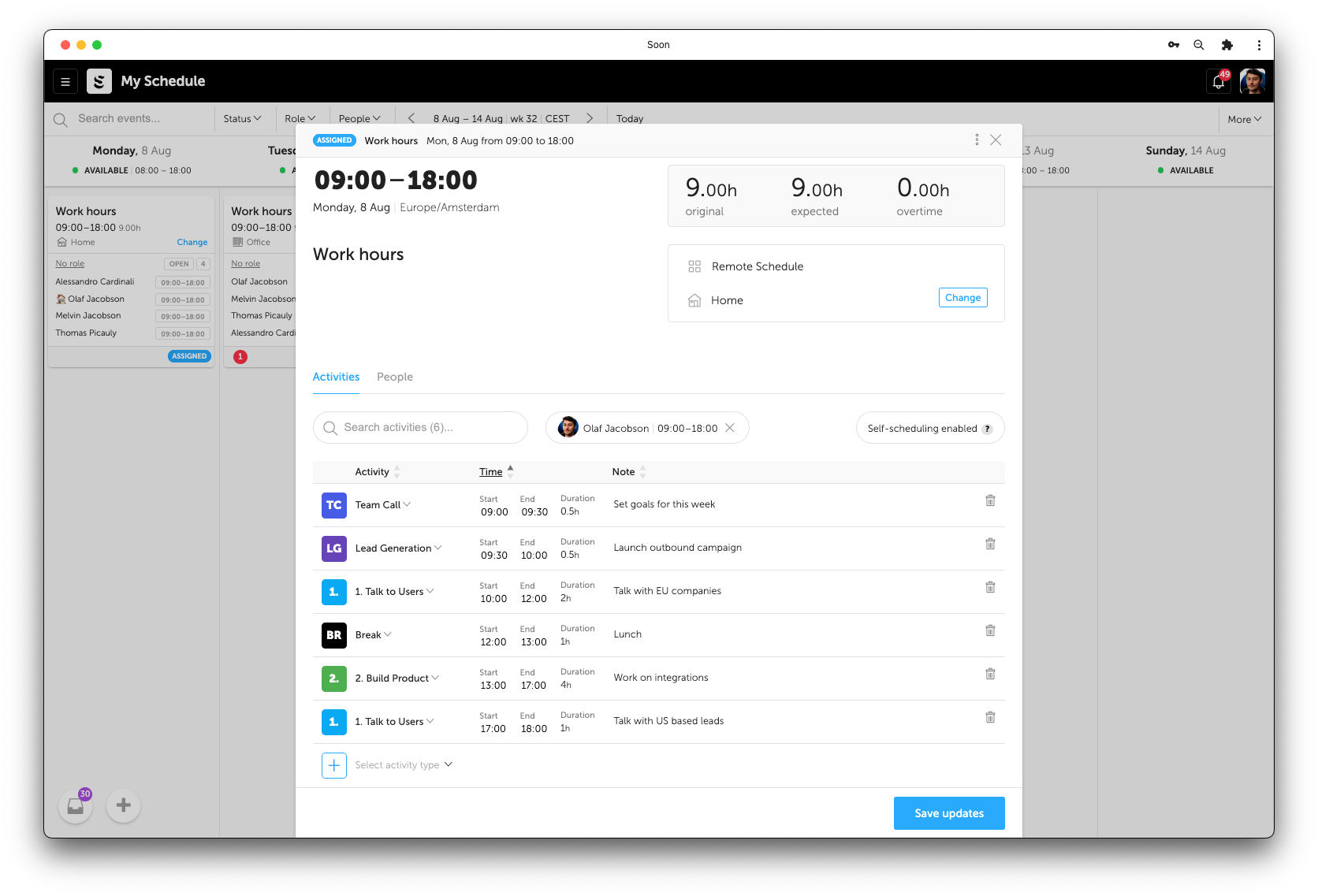
Task: Click the browser password key icon
Action: pos(1174,45)
